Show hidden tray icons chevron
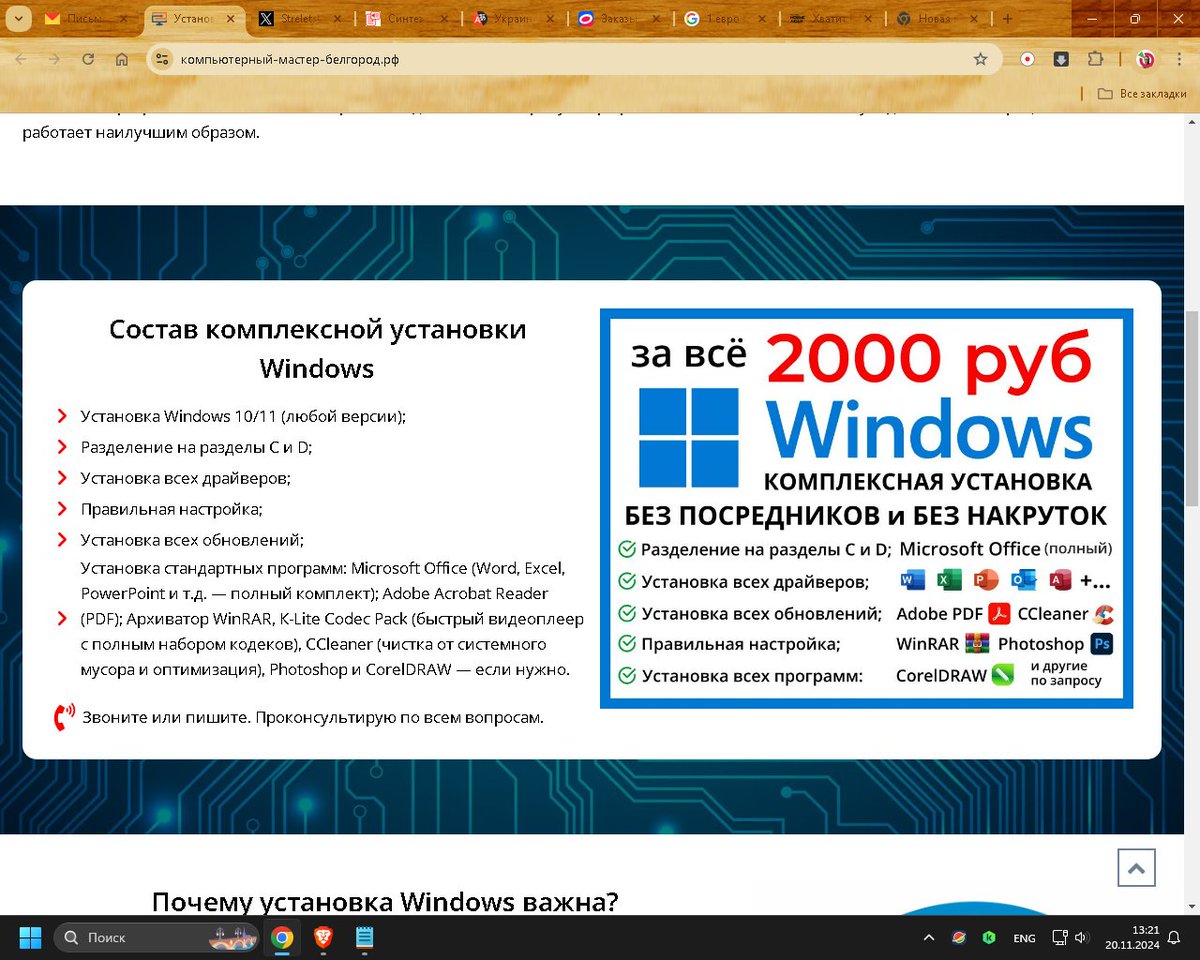The height and width of the screenshot is (960, 1200). (x=929, y=938)
